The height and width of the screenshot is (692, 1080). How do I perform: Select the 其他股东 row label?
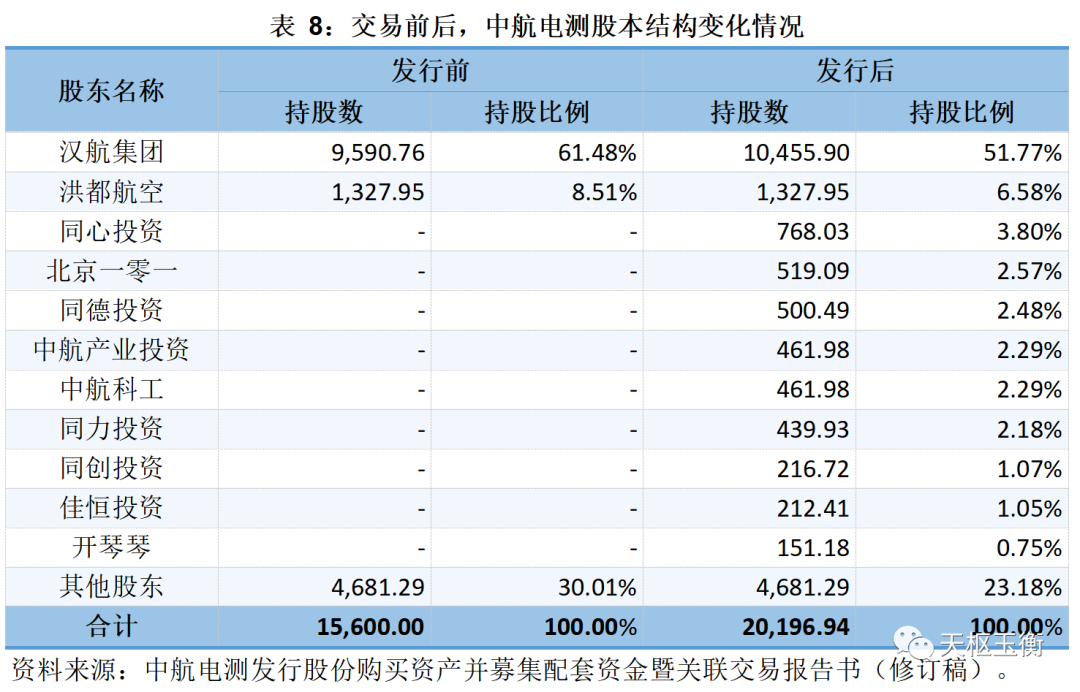coord(111,587)
